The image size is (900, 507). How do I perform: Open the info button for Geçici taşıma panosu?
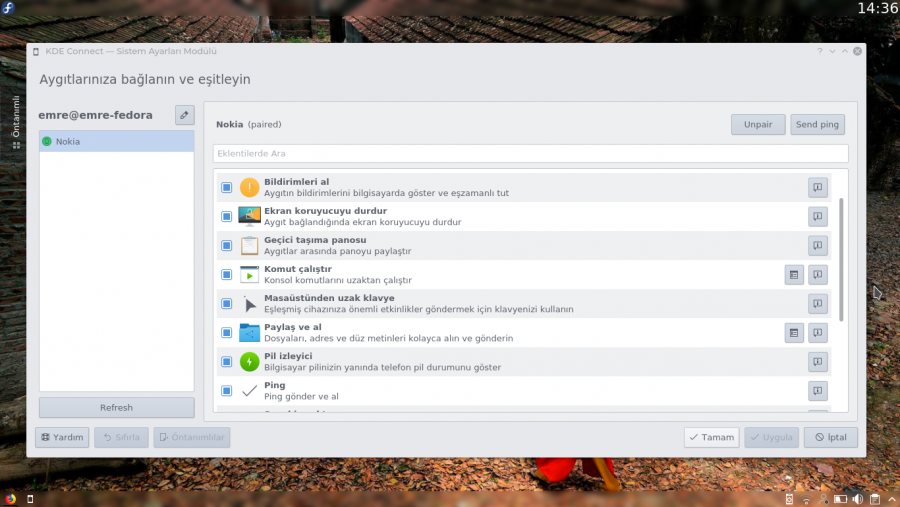[817, 245]
